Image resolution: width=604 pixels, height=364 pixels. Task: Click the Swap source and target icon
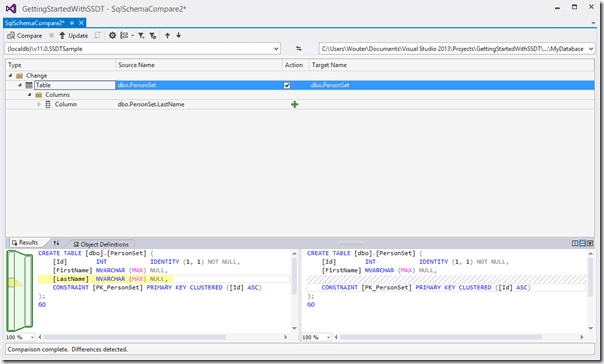299,49
